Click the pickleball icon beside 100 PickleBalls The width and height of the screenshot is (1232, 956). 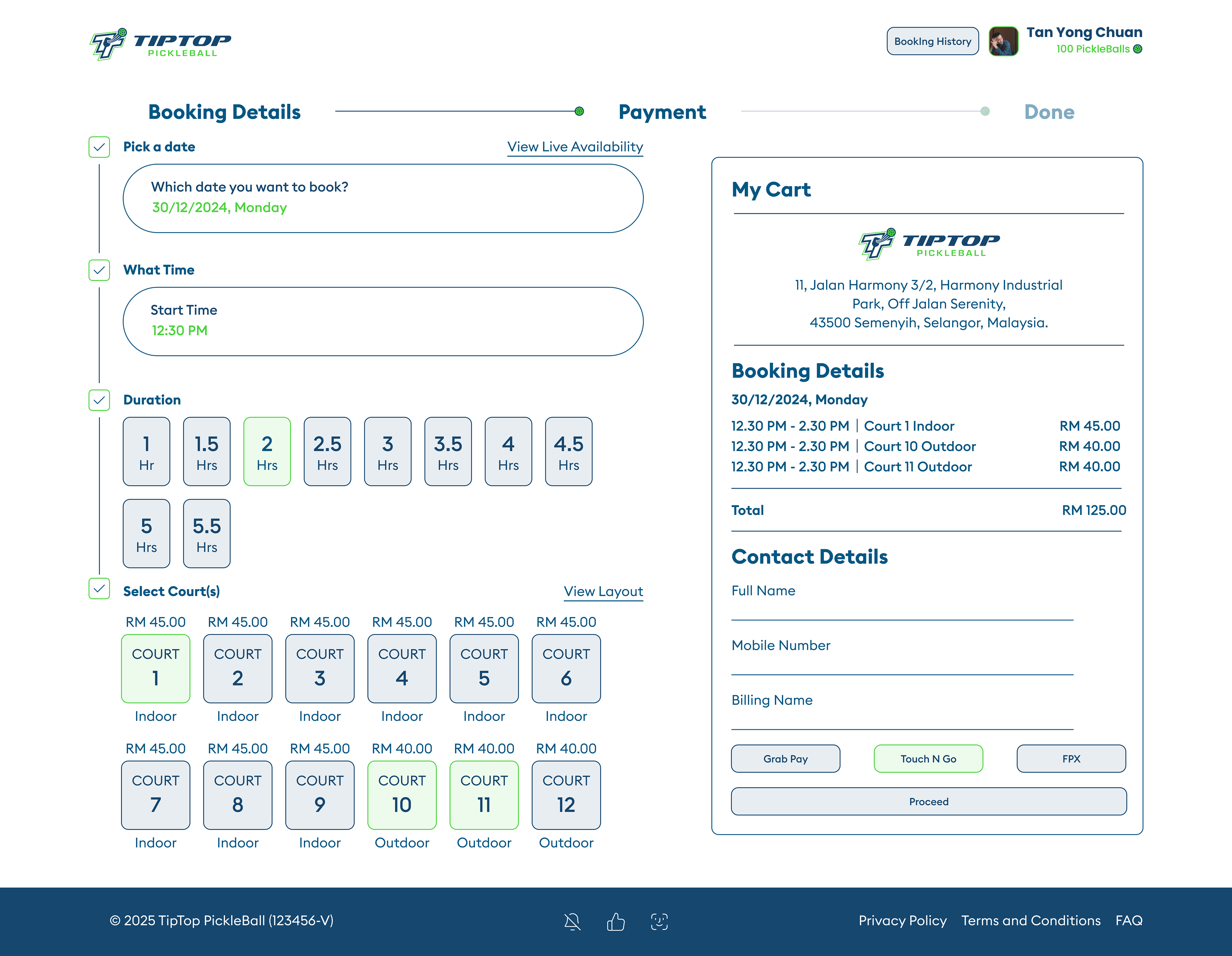[1137, 49]
